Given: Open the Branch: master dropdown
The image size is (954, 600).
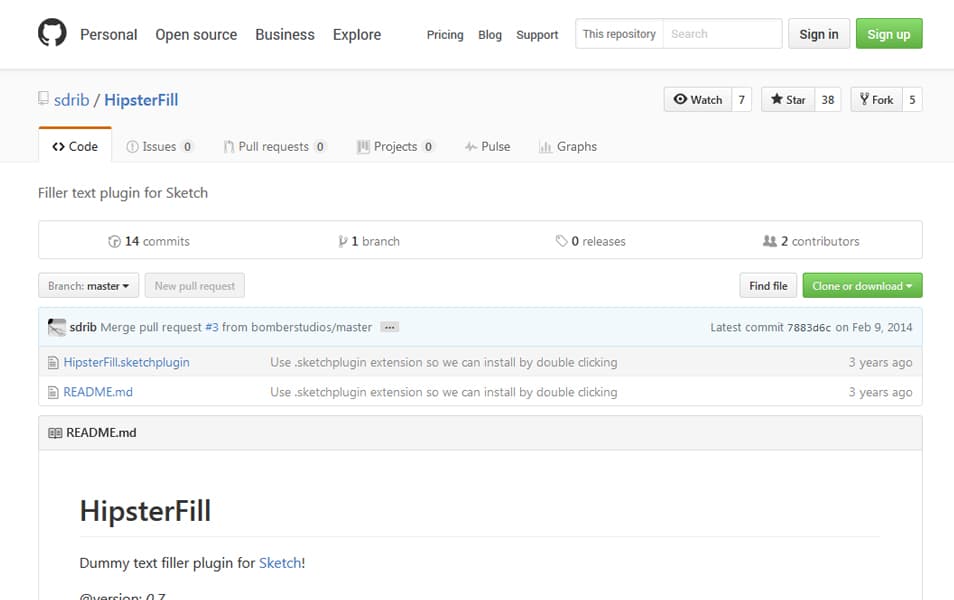Looking at the screenshot, I should (x=89, y=286).
